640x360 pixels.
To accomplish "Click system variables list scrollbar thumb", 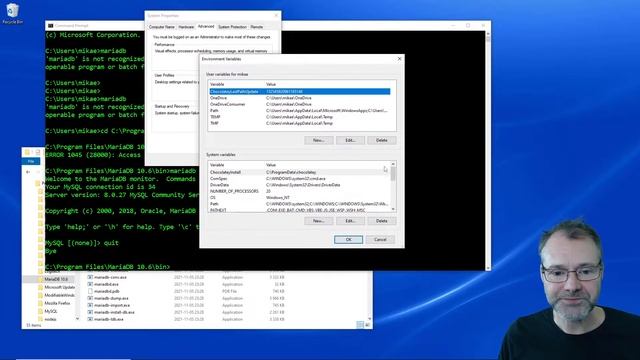I will [x=393, y=174].
